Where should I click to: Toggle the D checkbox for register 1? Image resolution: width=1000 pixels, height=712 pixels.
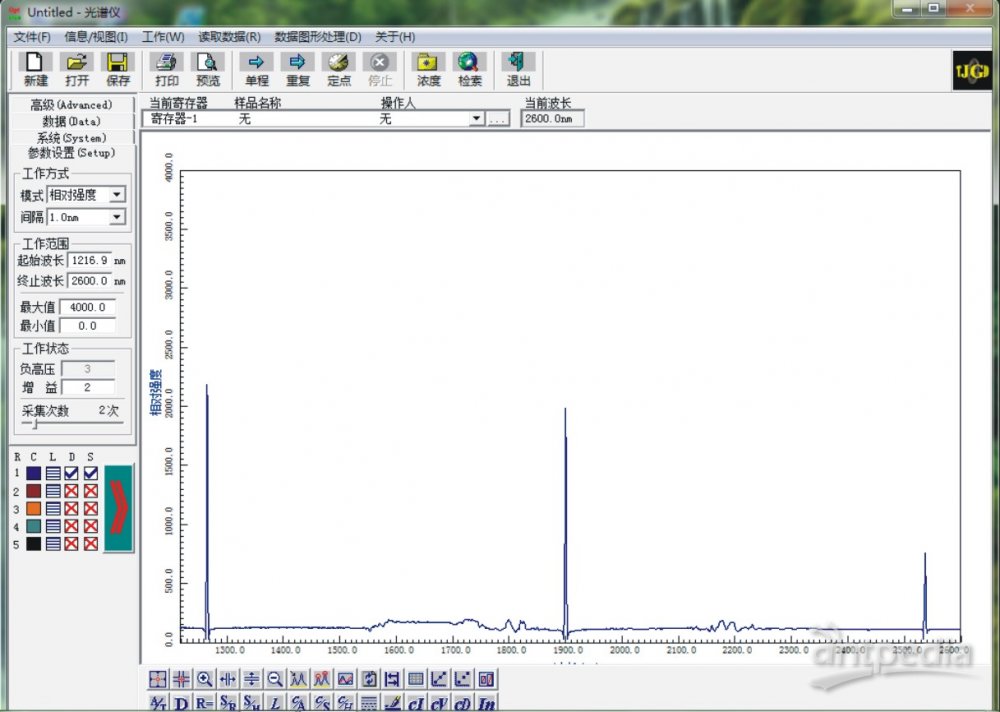(x=71, y=474)
